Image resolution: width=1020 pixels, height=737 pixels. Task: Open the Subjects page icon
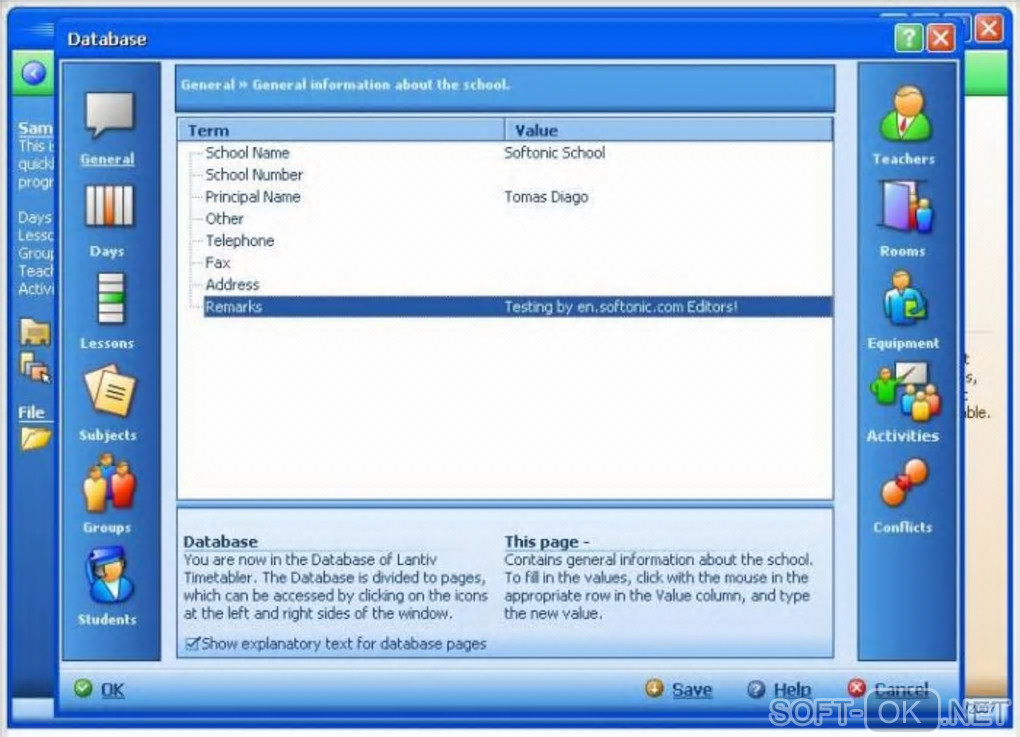coord(109,390)
